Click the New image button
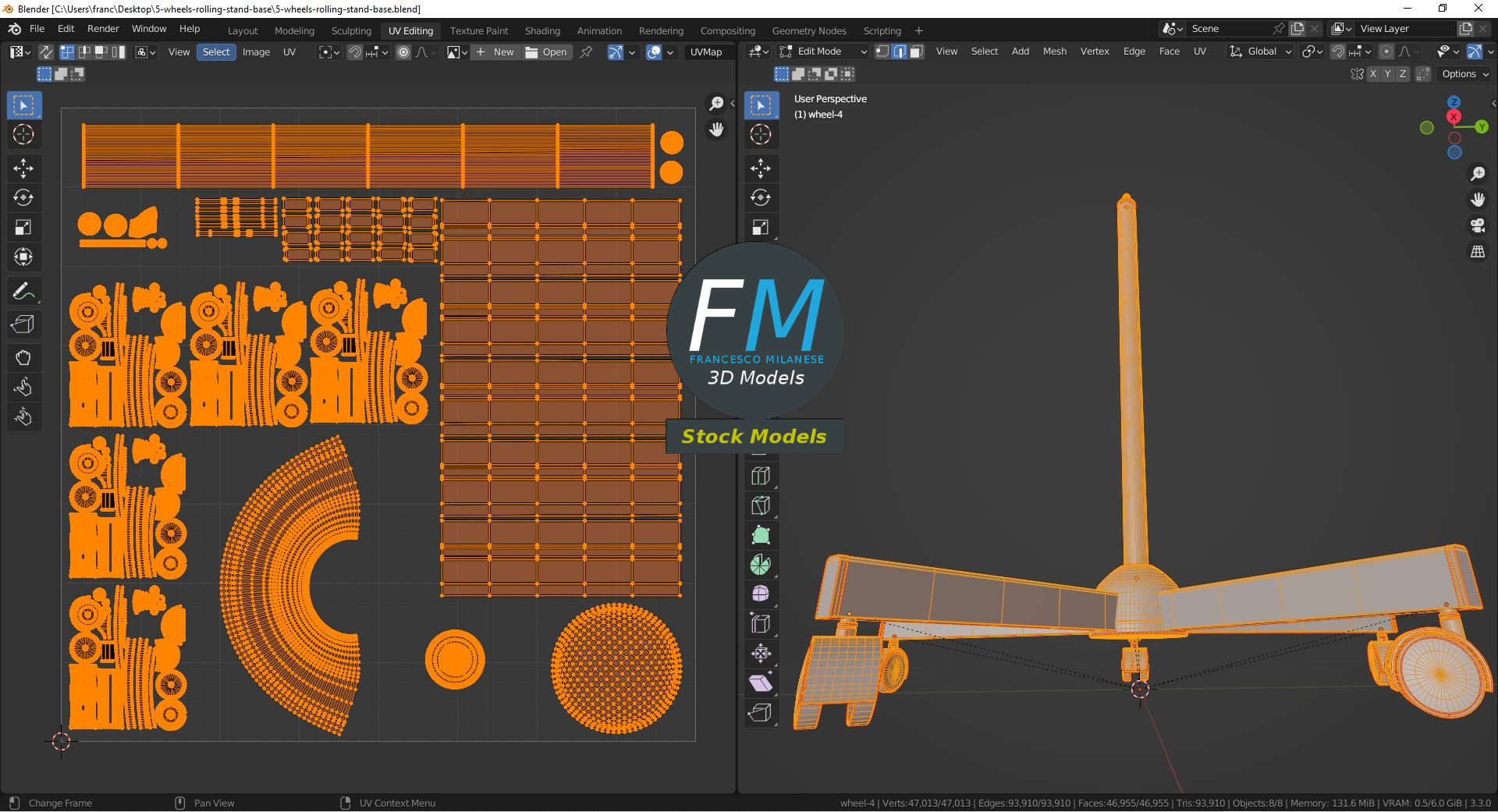 [495, 52]
